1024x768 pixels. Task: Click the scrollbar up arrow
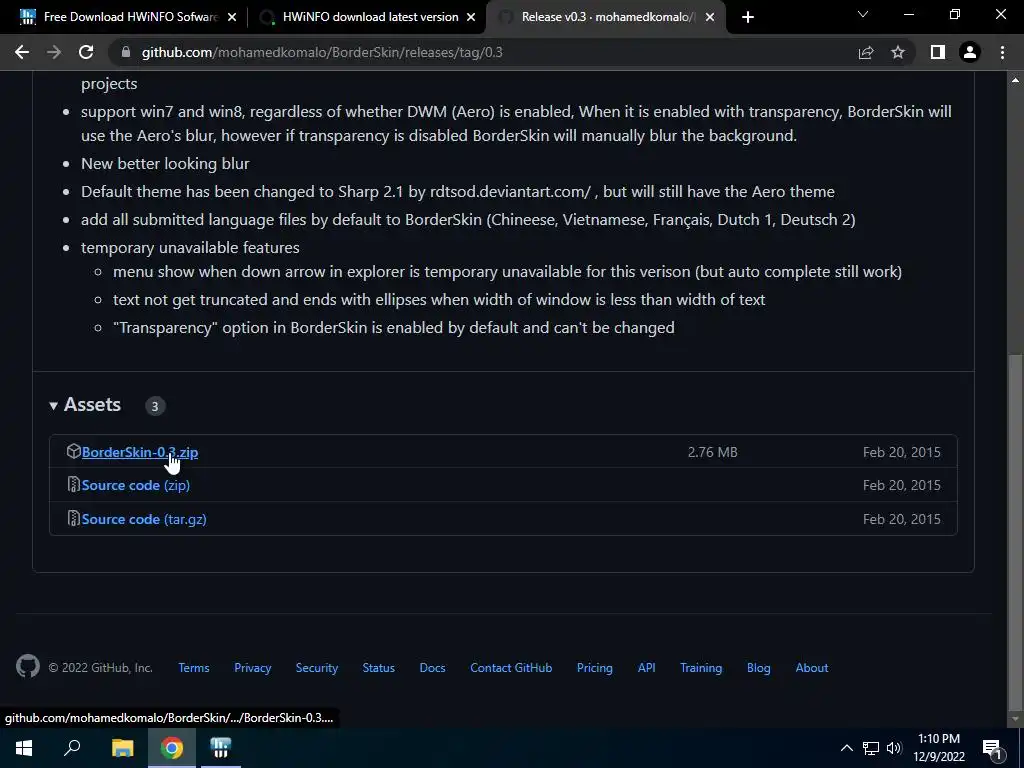tap(1015, 80)
